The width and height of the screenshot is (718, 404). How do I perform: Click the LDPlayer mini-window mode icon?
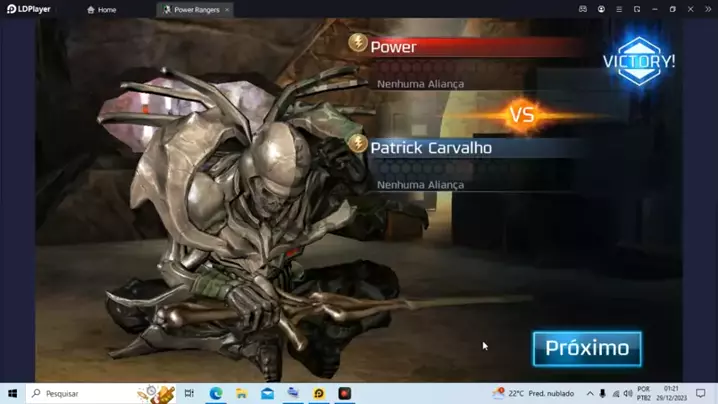(x=637, y=9)
